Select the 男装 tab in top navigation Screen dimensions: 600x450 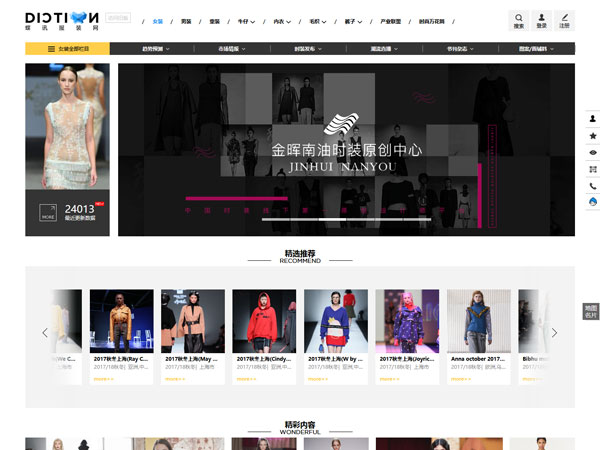click(186, 21)
